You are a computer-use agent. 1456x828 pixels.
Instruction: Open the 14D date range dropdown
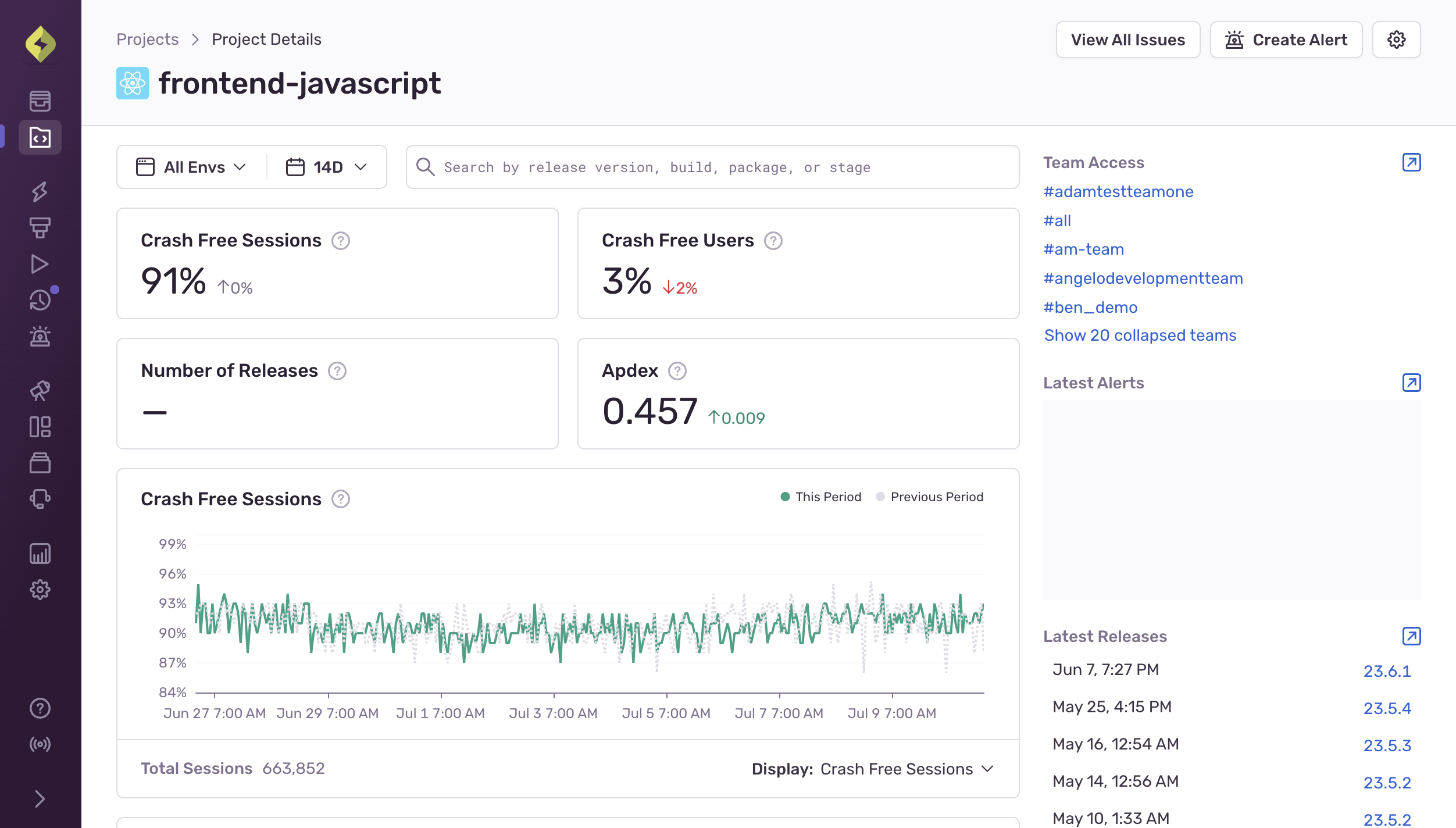coord(326,167)
